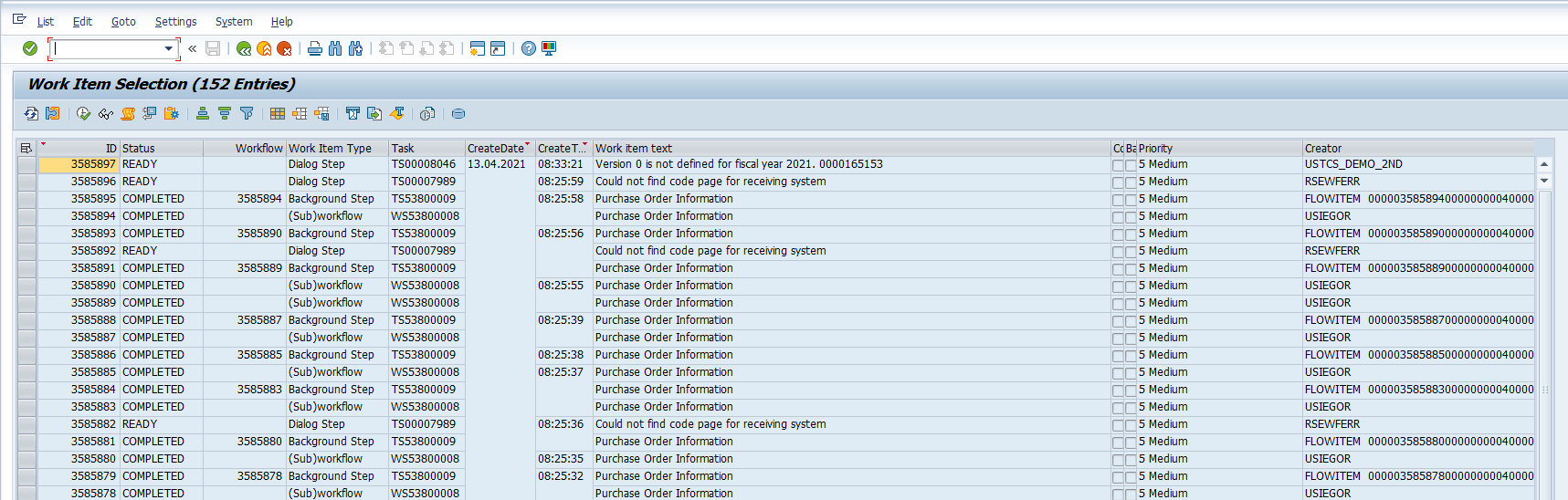Image resolution: width=1568 pixels, height=500 pixels.
Task: Click the Refresh icon in list toolbar
Action: pyautogui.click(x=31, y=114)
